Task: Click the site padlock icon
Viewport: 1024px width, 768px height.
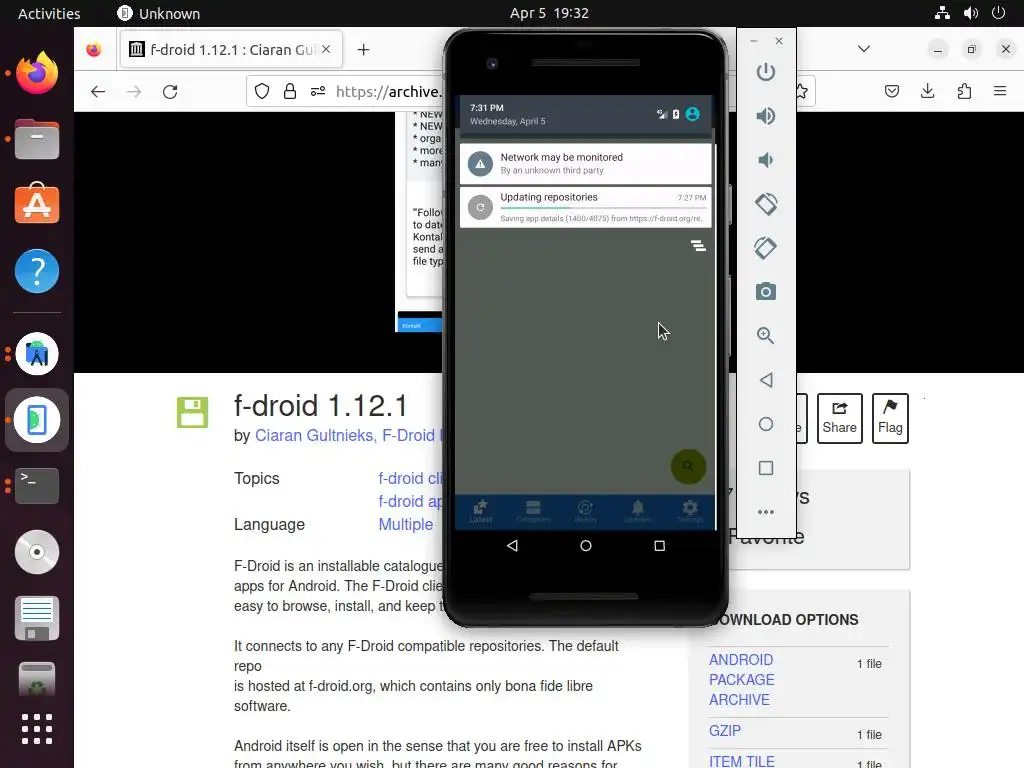Action: click(x=290, y=91)
